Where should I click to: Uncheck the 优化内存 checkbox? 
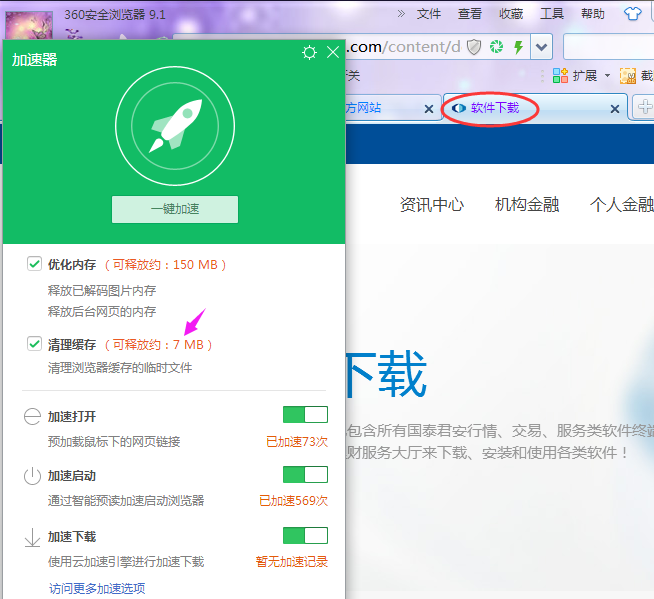pyautogui.click(x=34, y=264)
